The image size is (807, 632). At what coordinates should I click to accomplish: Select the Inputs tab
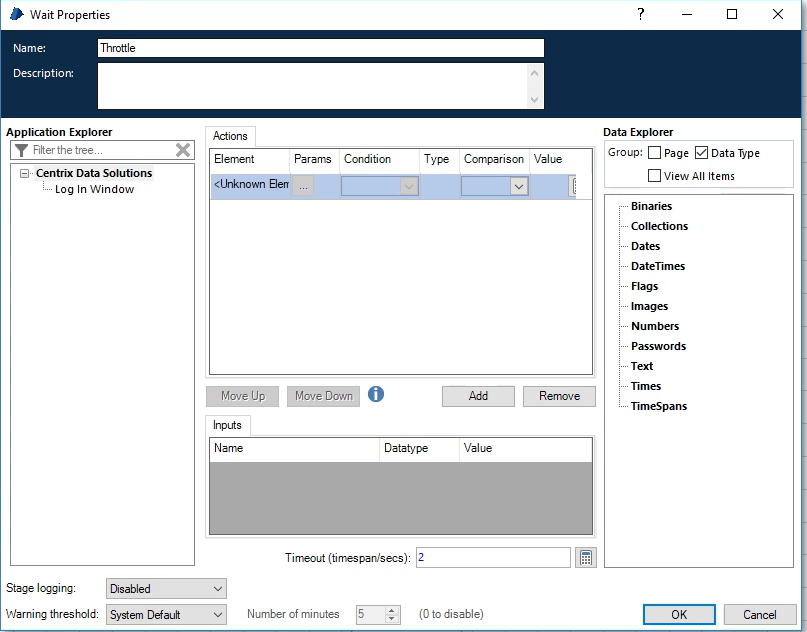pos(227,425)
